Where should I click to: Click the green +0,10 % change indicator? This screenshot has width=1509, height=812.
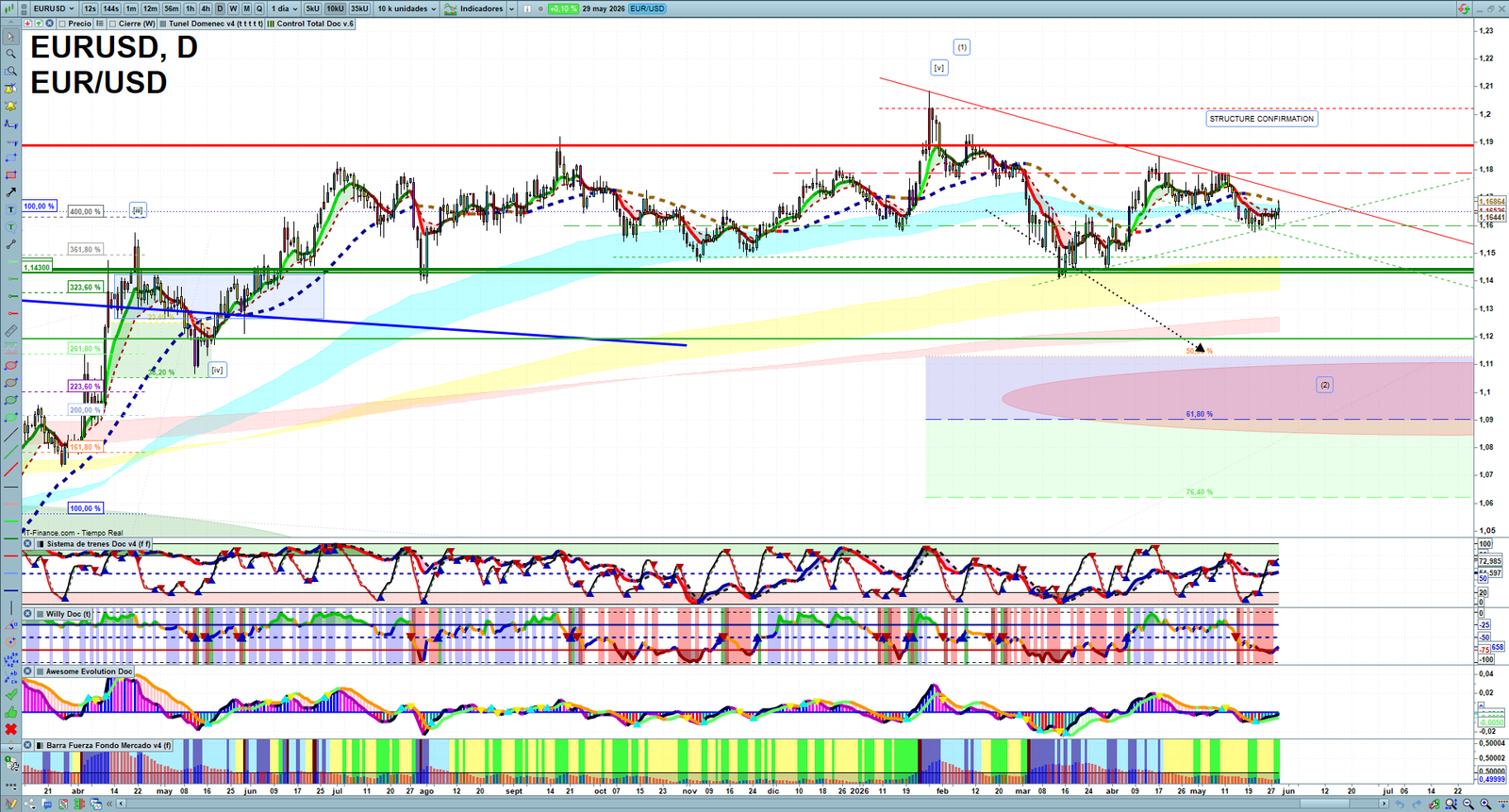(563, 8)
